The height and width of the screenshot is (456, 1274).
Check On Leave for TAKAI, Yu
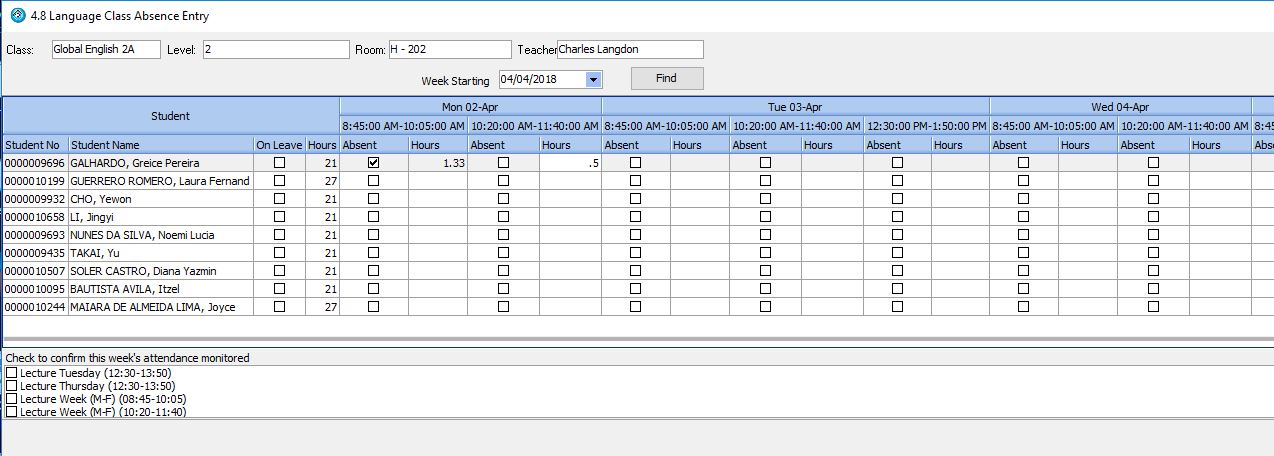[x=279, y=253]
